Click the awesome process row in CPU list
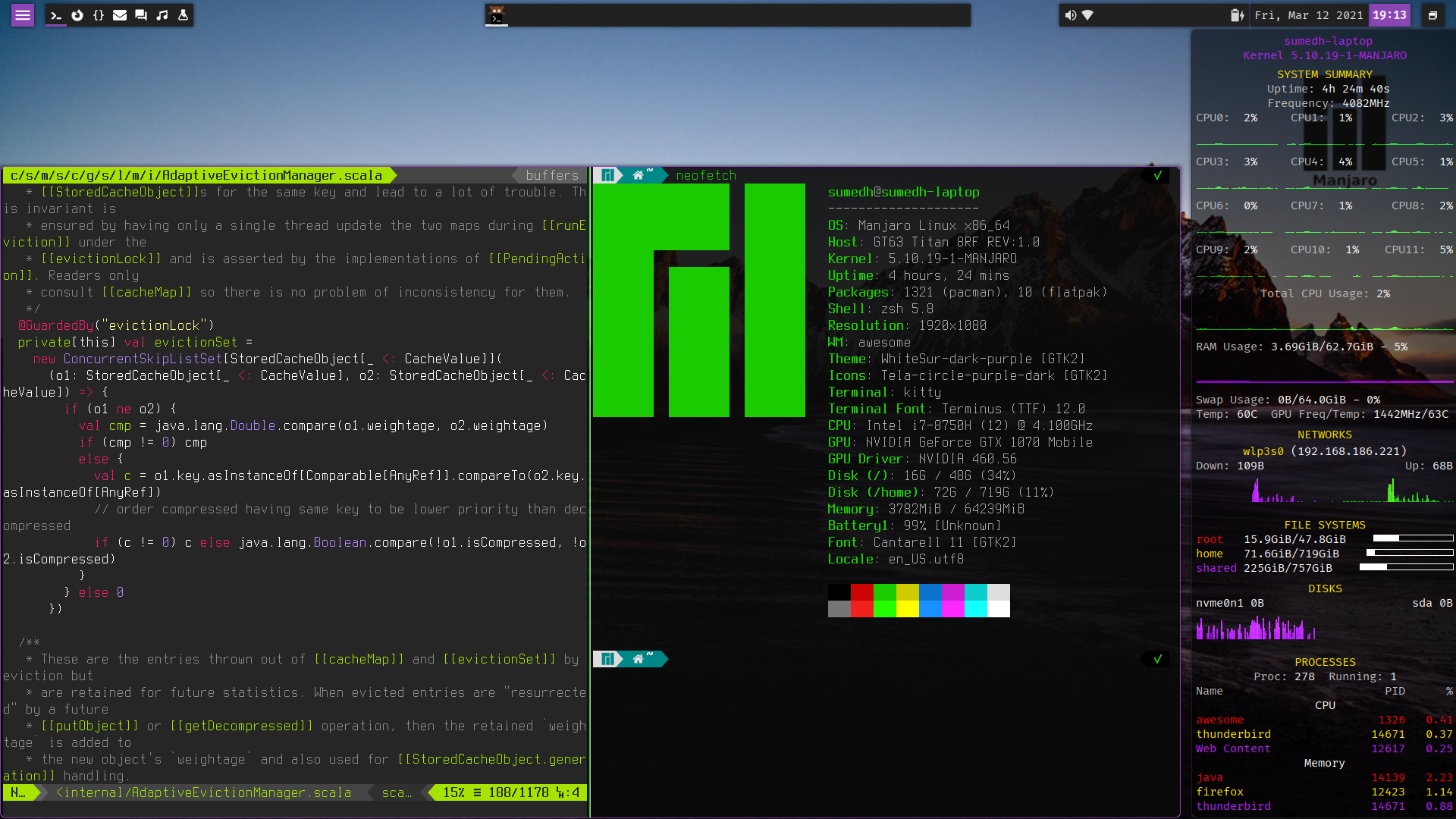The height and width of the screenshot is (819, 1456). [x=1325, y=720]
